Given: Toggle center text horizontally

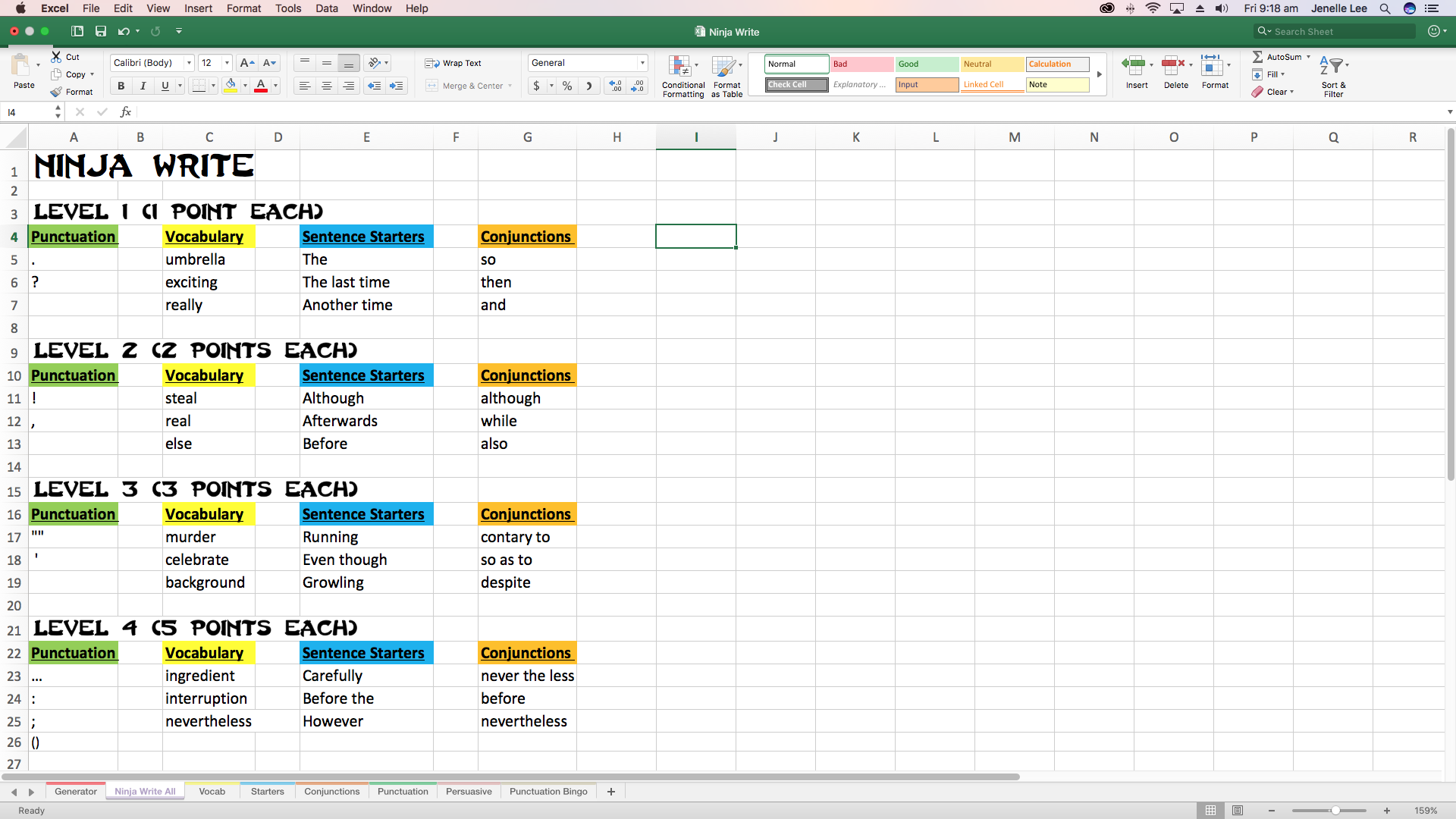Looking at the screenshot, I should pos(327,86).
